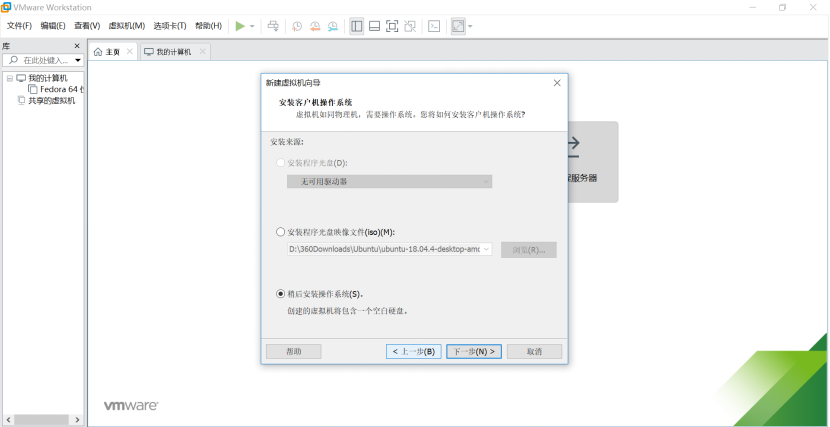Image resolution: width=830 pixels, height=427 pixels.
Task: Click the full screen mode icon
Action: coord(392,26)
